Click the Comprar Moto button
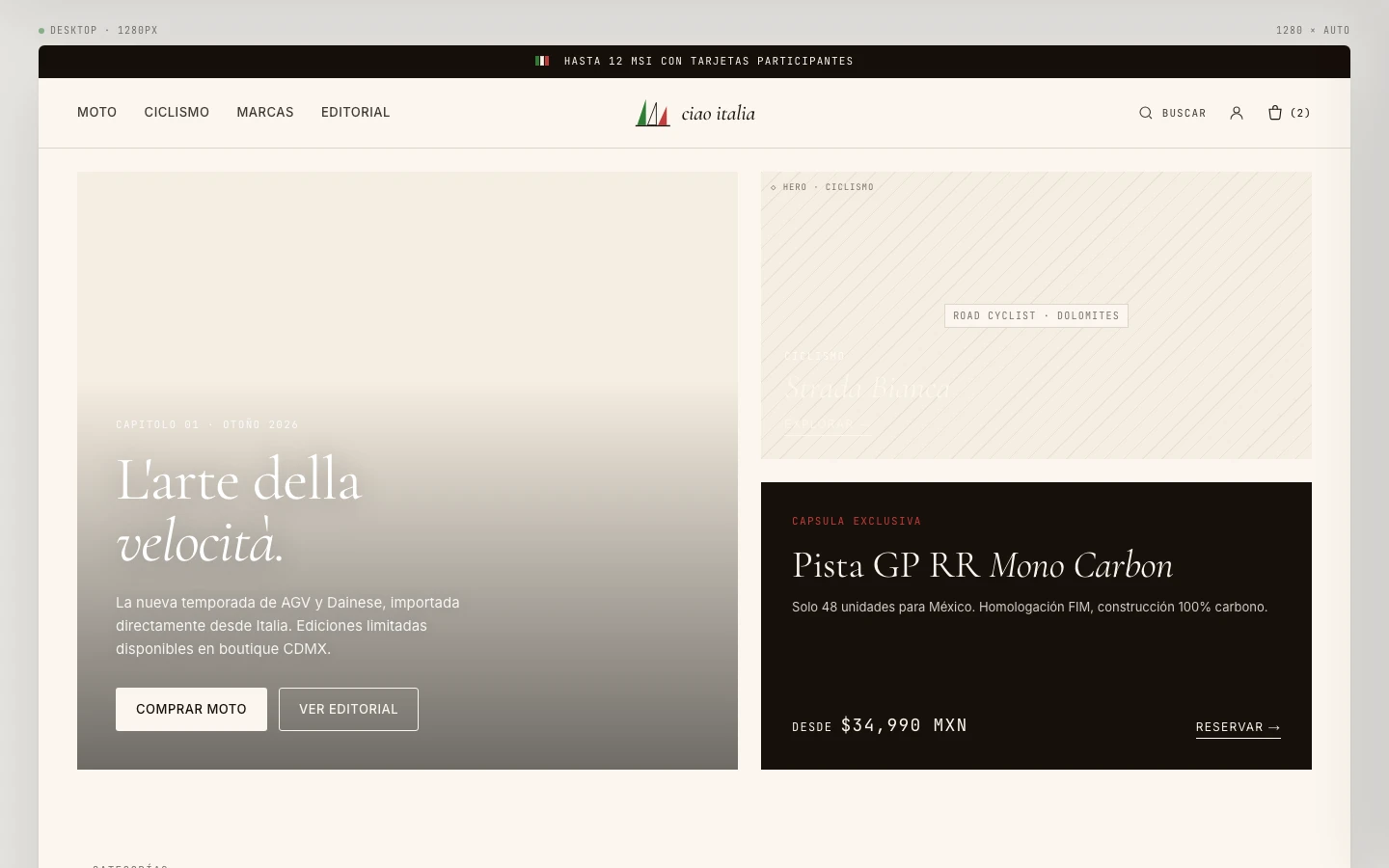This screenshot has height=868, width=1389. coord(191,709)
